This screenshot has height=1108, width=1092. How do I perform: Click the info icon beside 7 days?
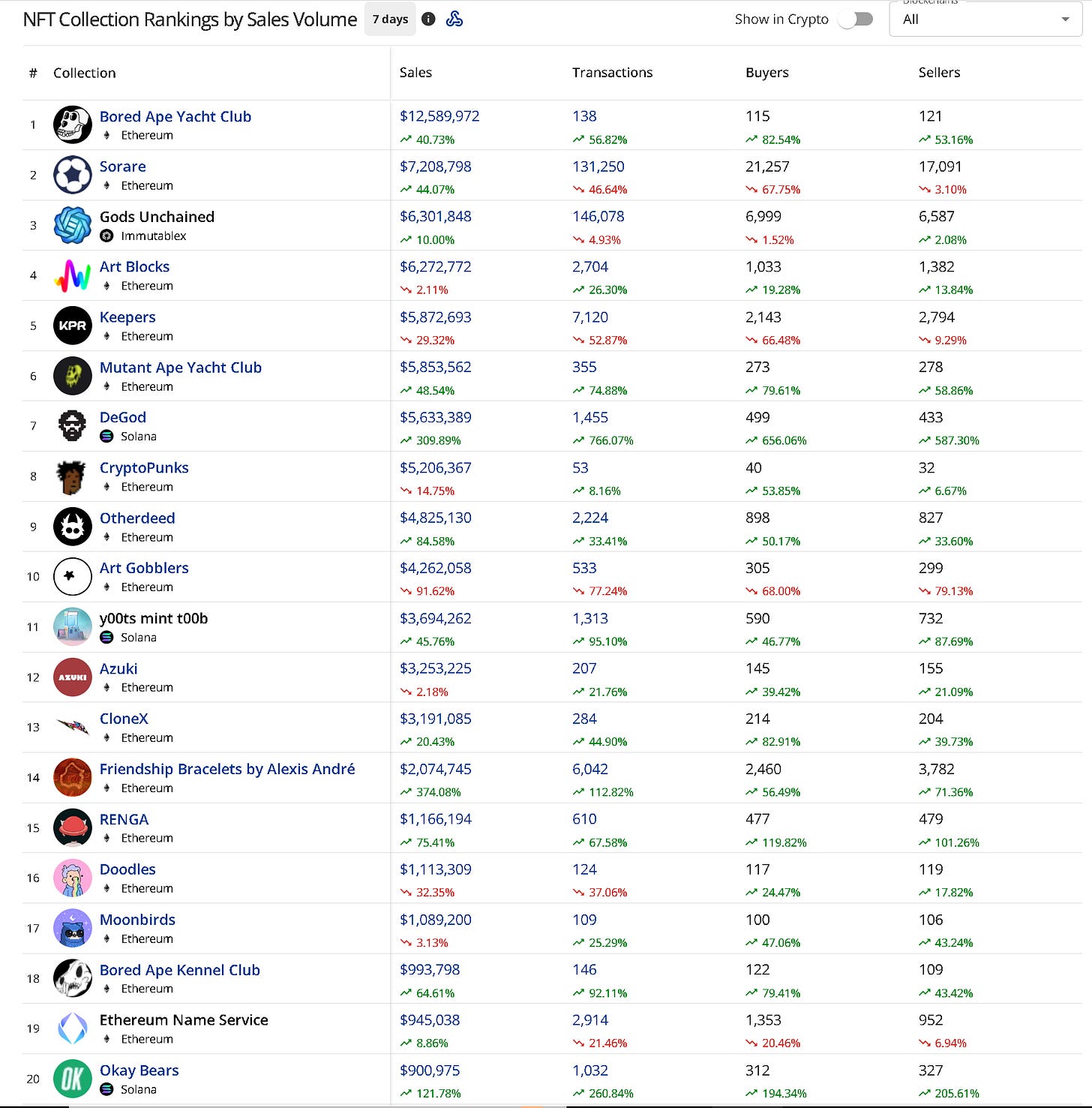coord(428,19)
